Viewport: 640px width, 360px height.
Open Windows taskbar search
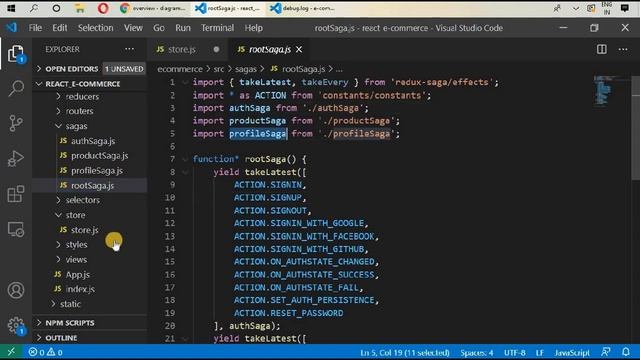pyautogui.click(x=34, y=8)
